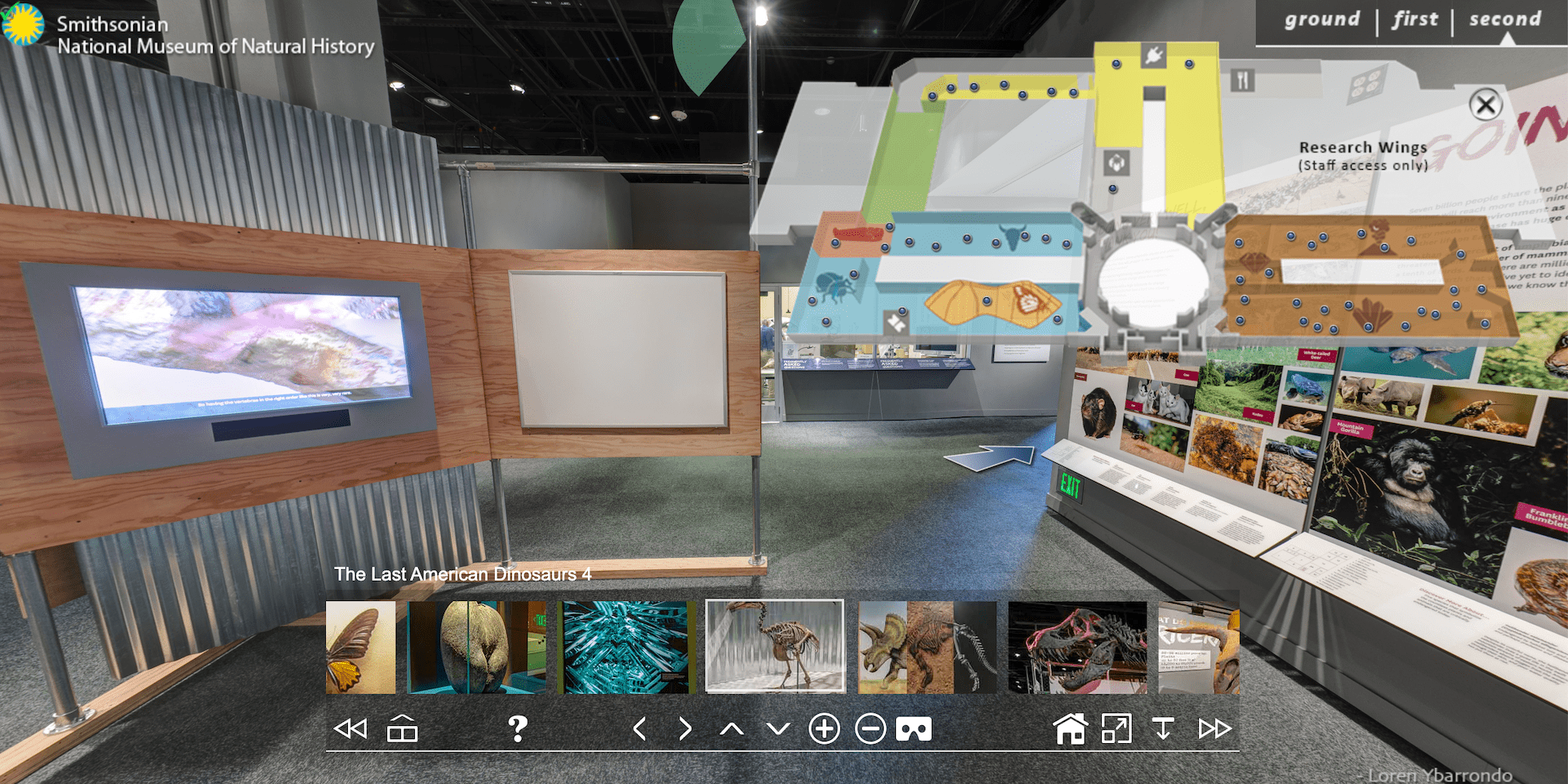Toggle the floor plan map icon
Viewport: 1568px width, 784px height.
402,728
